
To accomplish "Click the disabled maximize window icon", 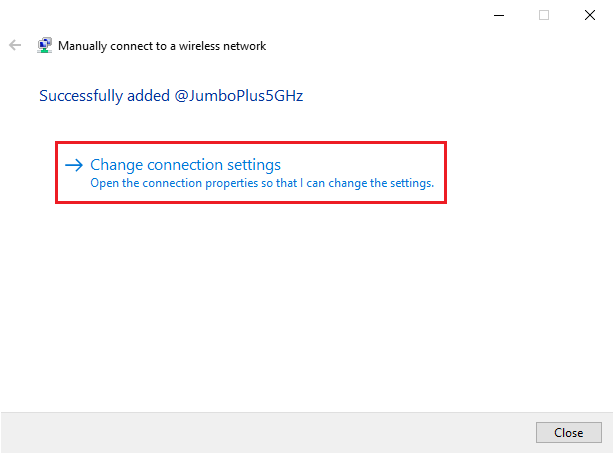I will tap(544, 15).
